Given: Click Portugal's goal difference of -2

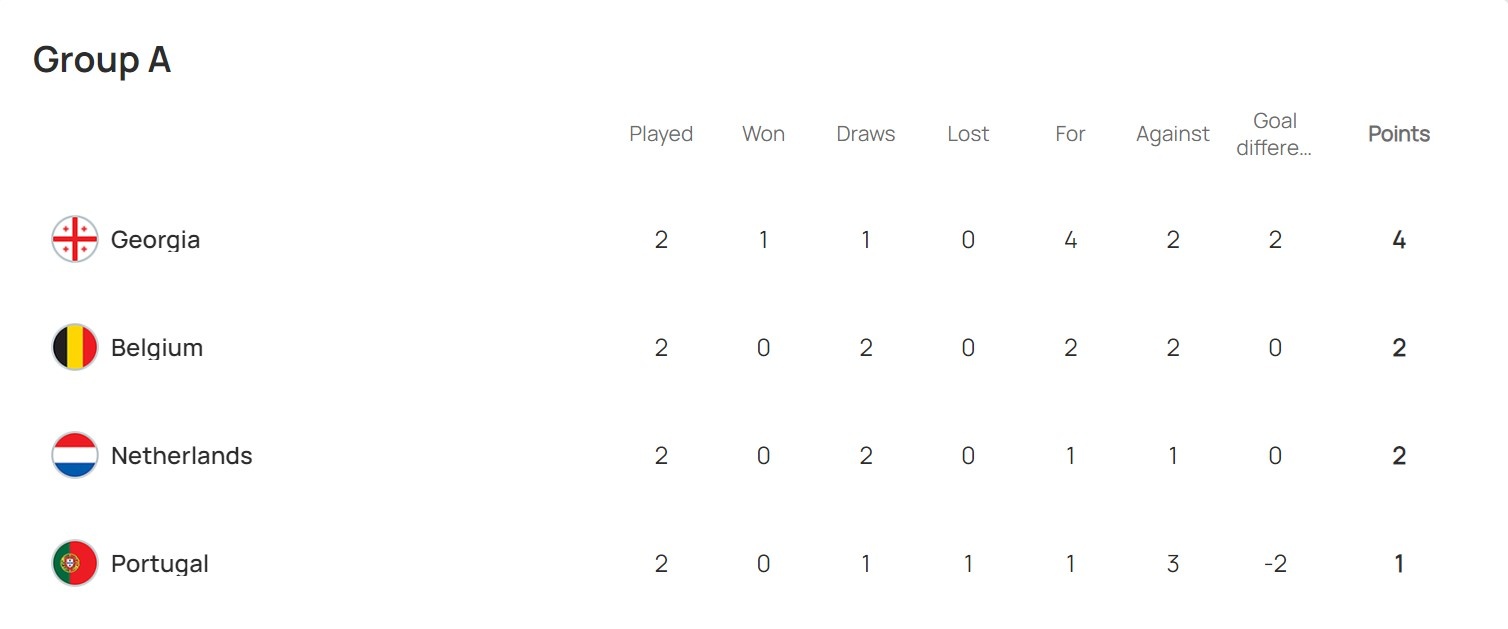Looking at the screenshot, I should click(1275, 564).
